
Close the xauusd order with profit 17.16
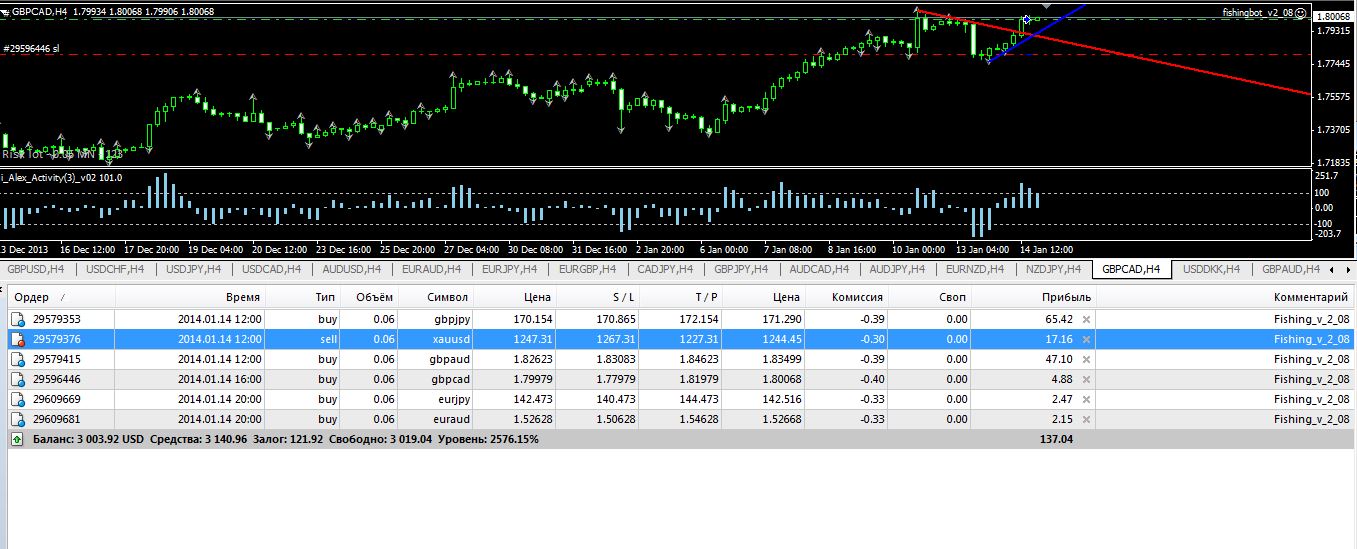tap(1087, 339)
